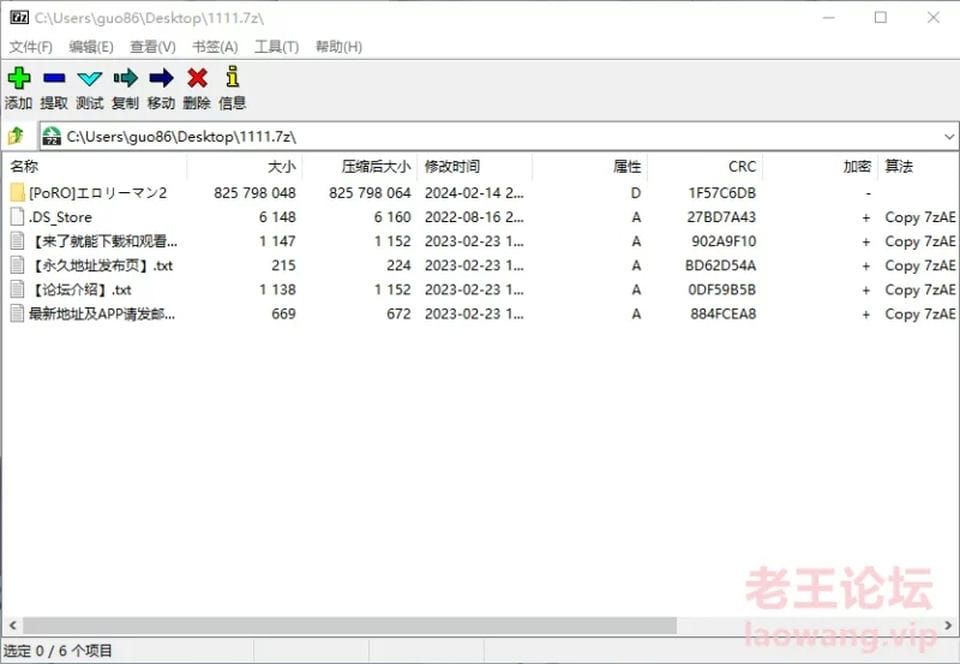Open the 工具(T) menu
Screen dimensions: 960x664
[277, 47]
